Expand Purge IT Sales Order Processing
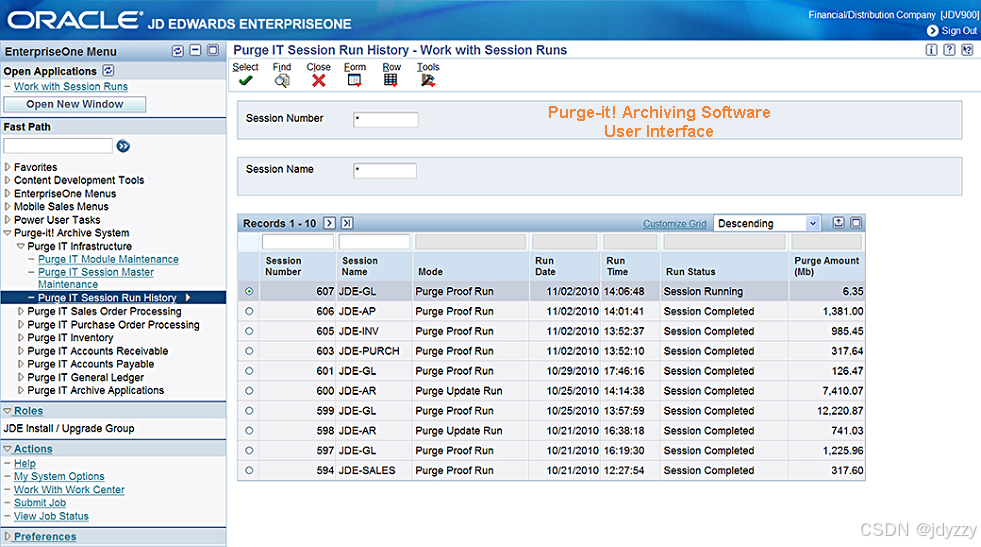The height and width of the screenshot is (547, 981). tap(21, 311)
